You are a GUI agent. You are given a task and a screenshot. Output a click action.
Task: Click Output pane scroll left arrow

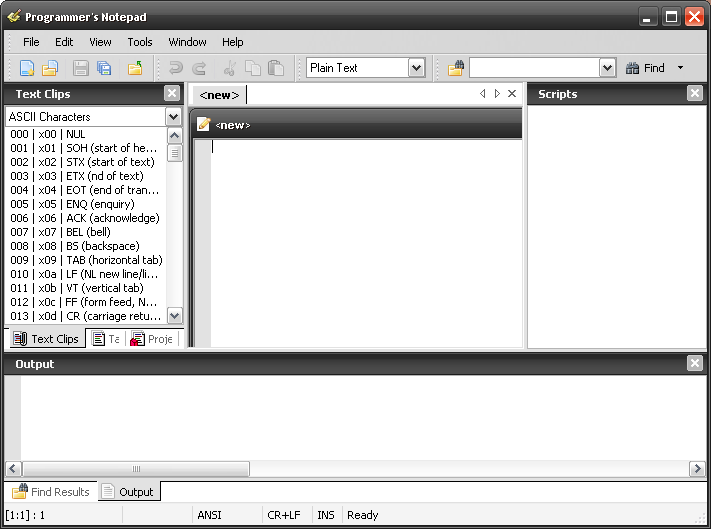point(13,468)
